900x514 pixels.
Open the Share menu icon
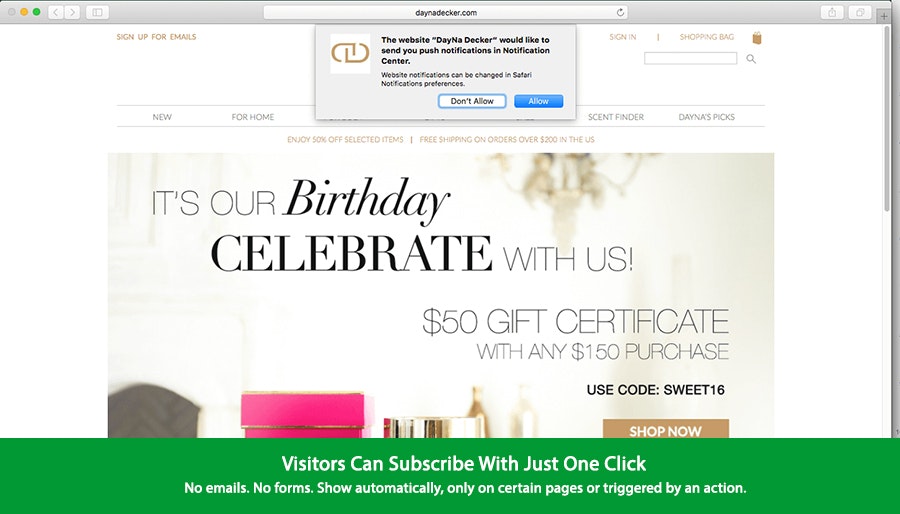coord(832,12)
